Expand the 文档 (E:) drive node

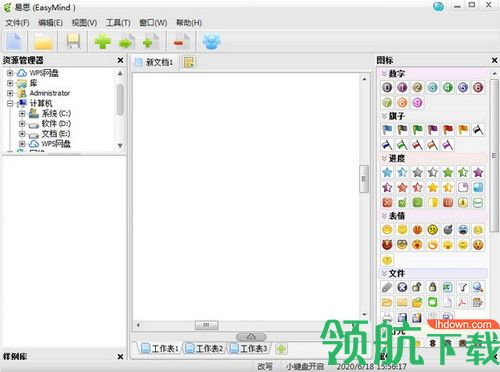point(22,134)
